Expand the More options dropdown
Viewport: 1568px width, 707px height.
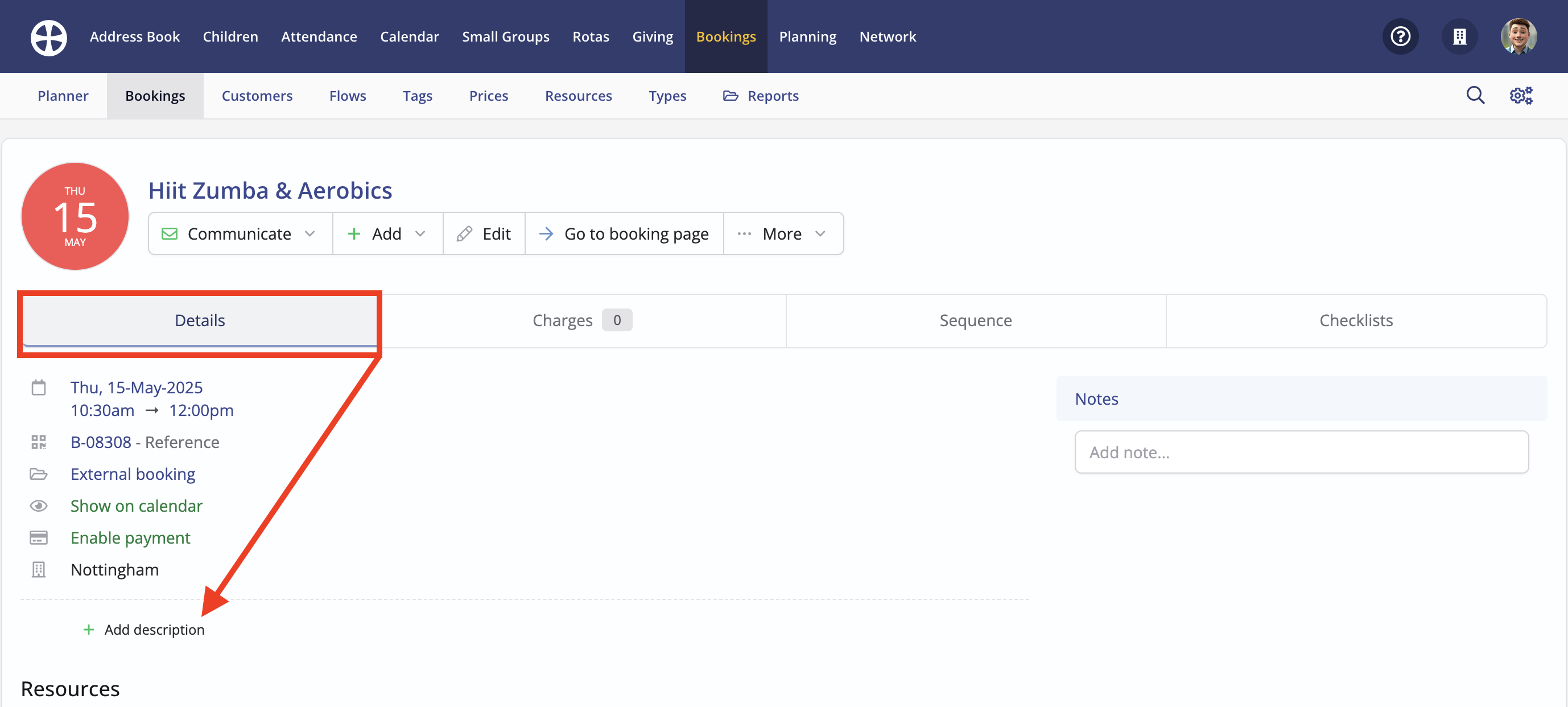[x=783, y=233]
